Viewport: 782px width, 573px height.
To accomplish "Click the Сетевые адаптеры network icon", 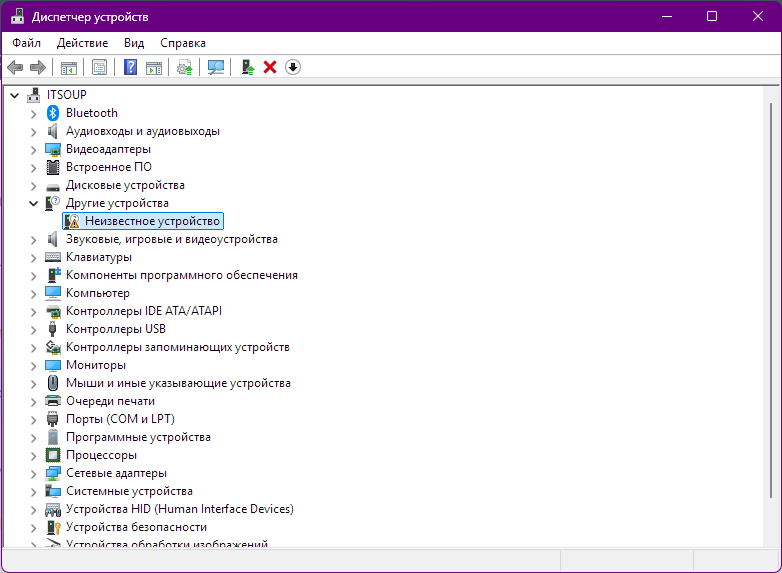I will coord(53,473).
